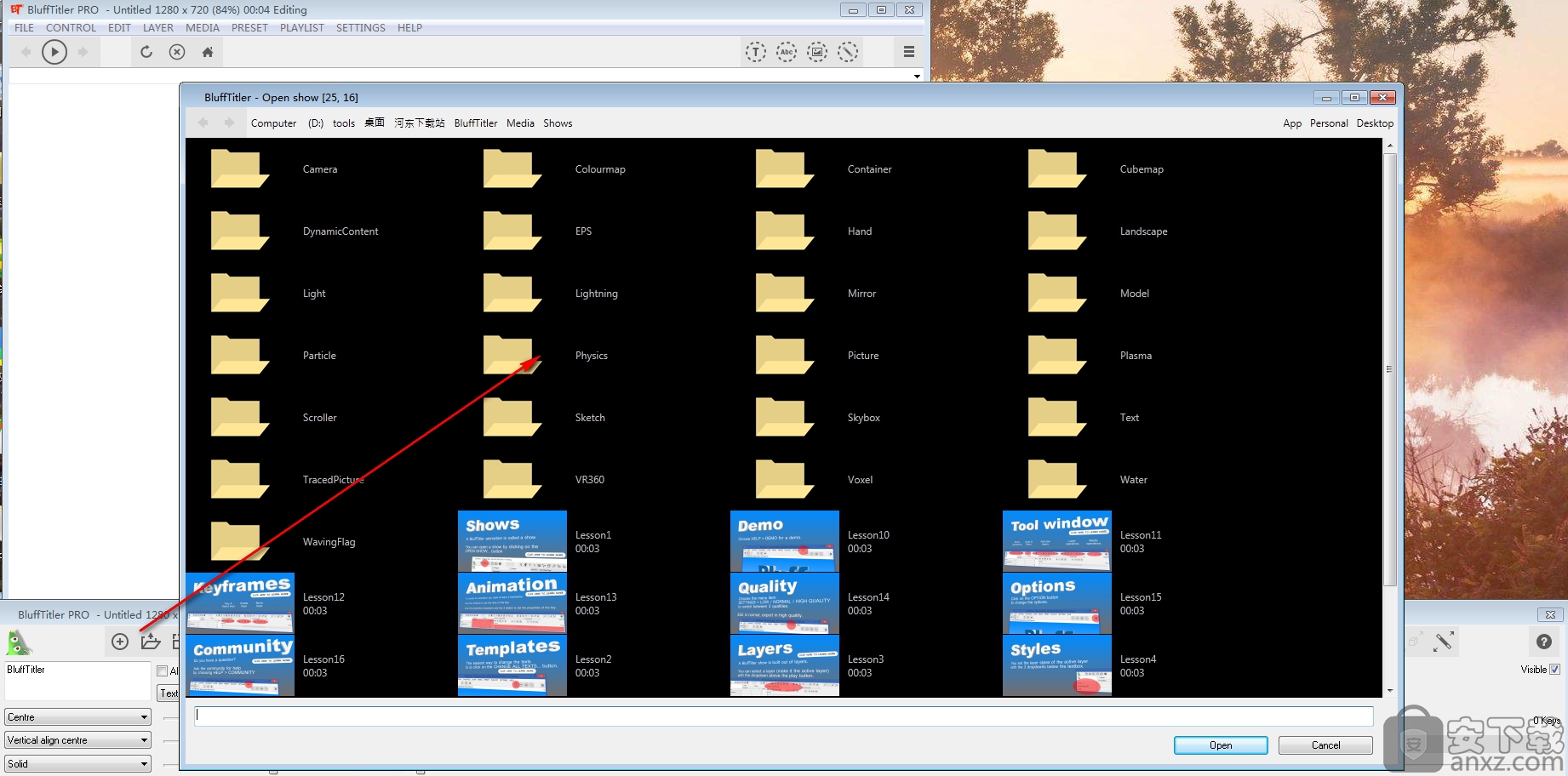
Task: Open the LAYER menu
Action: pyautogui.click(x=158, y=28)
